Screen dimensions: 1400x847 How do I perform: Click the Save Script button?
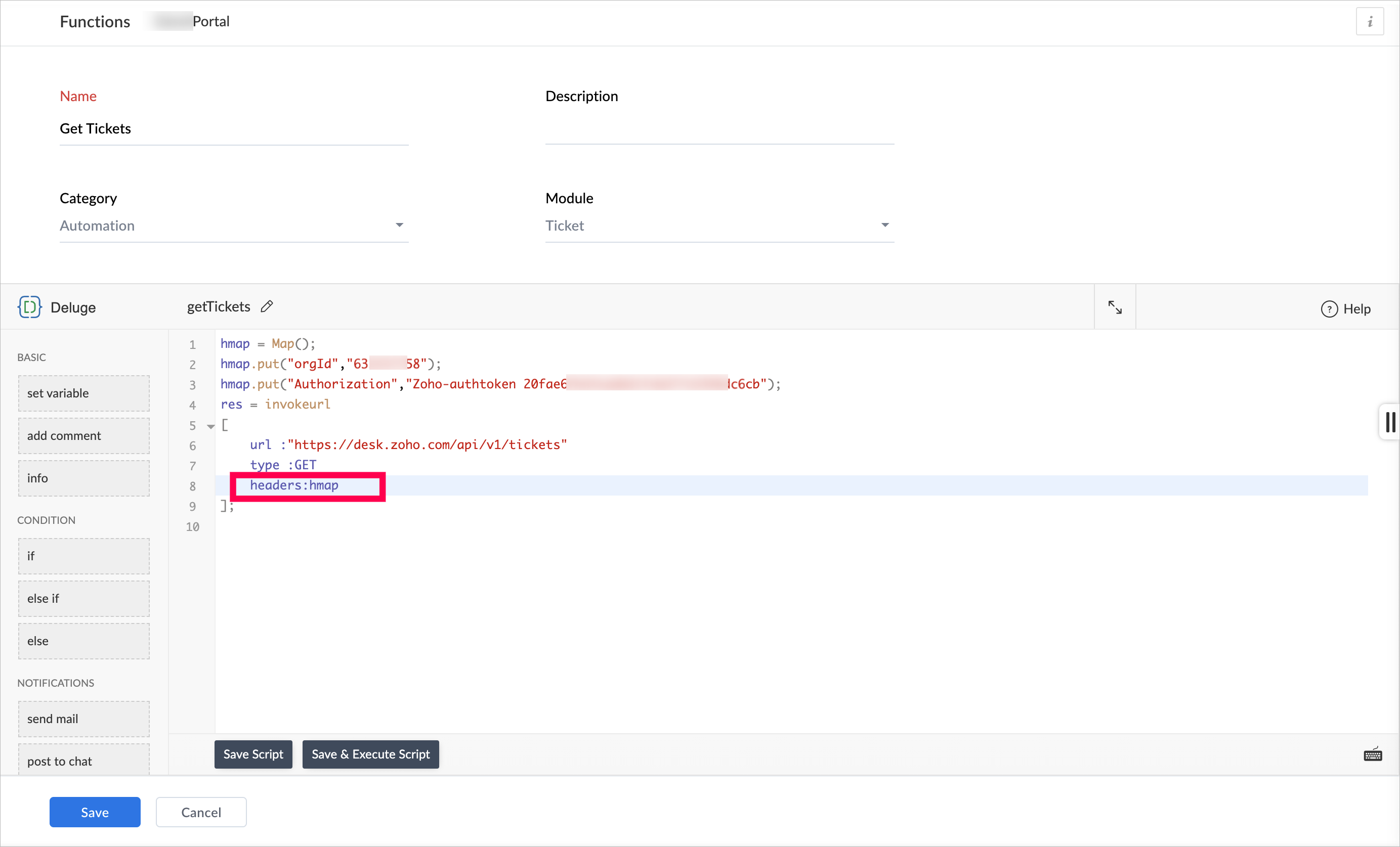253,754
